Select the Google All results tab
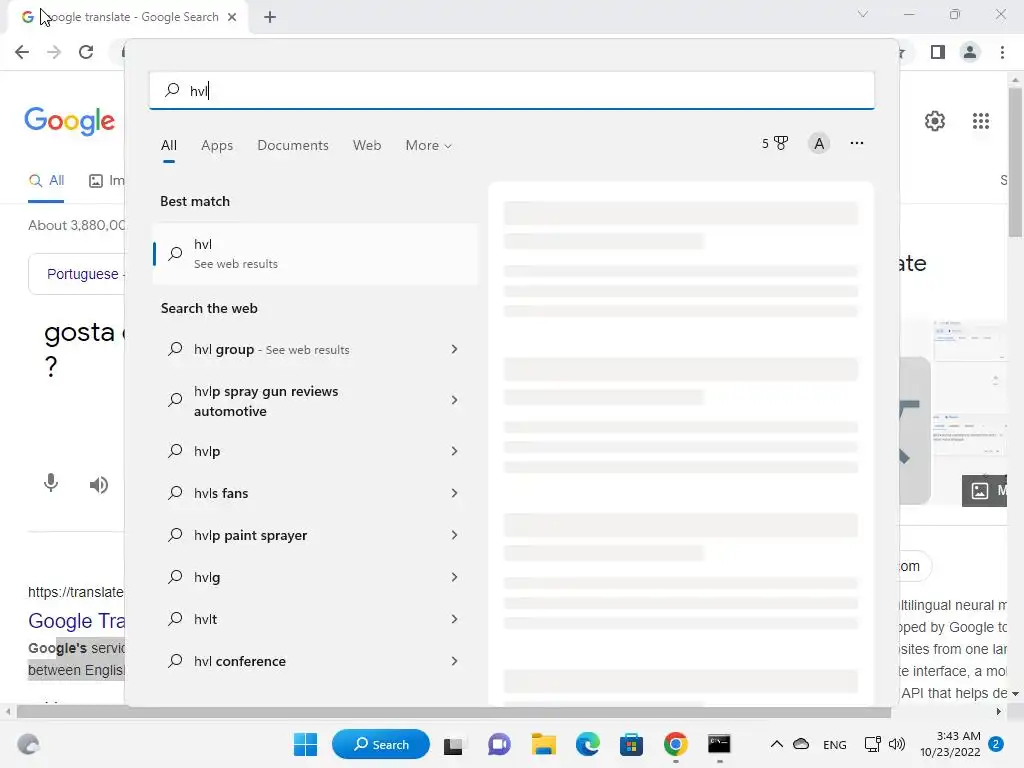The height and width of the screenshot is (768, 1024). pos(46,181)
